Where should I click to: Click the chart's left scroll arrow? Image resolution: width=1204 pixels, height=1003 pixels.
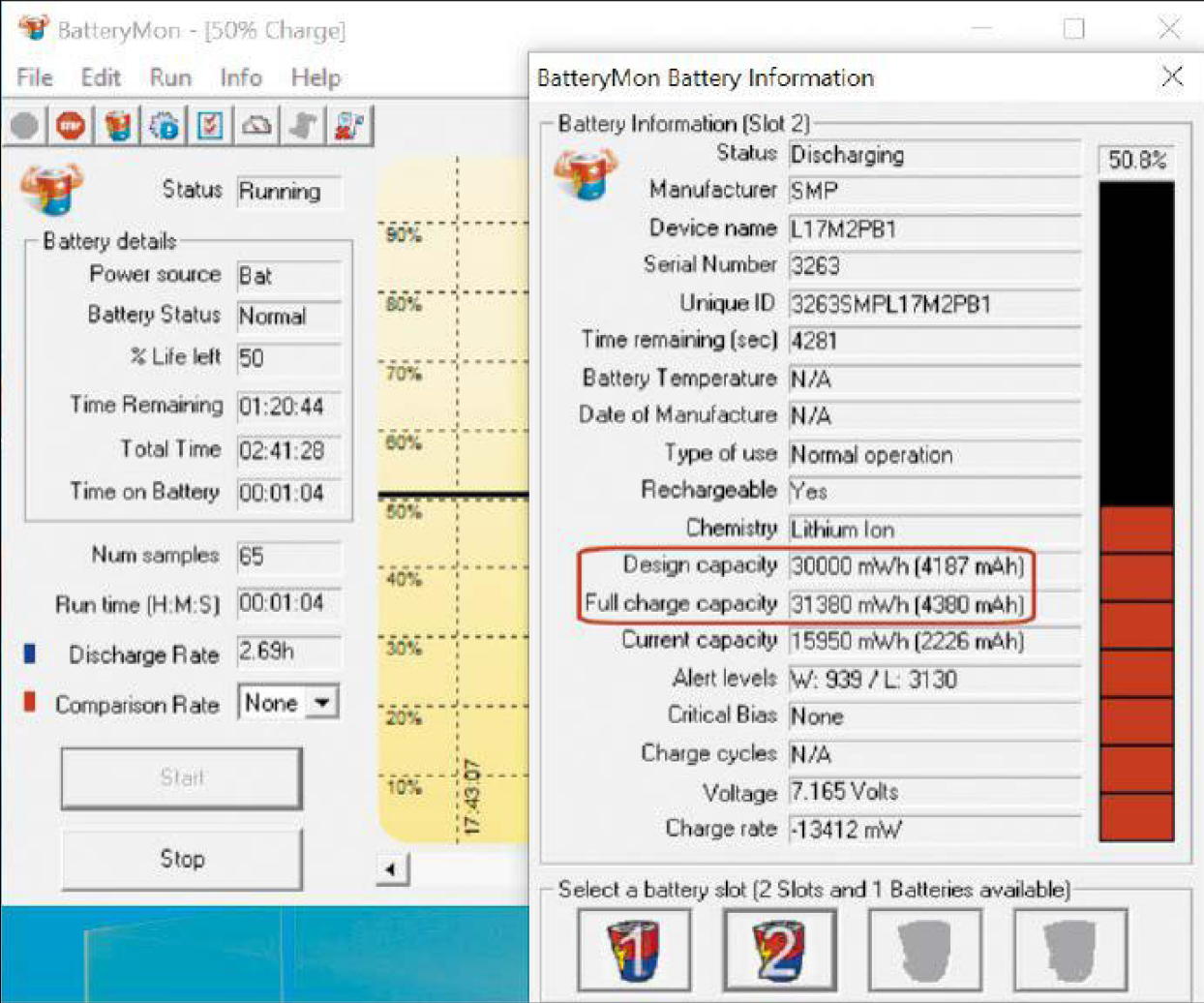(391, 868)
